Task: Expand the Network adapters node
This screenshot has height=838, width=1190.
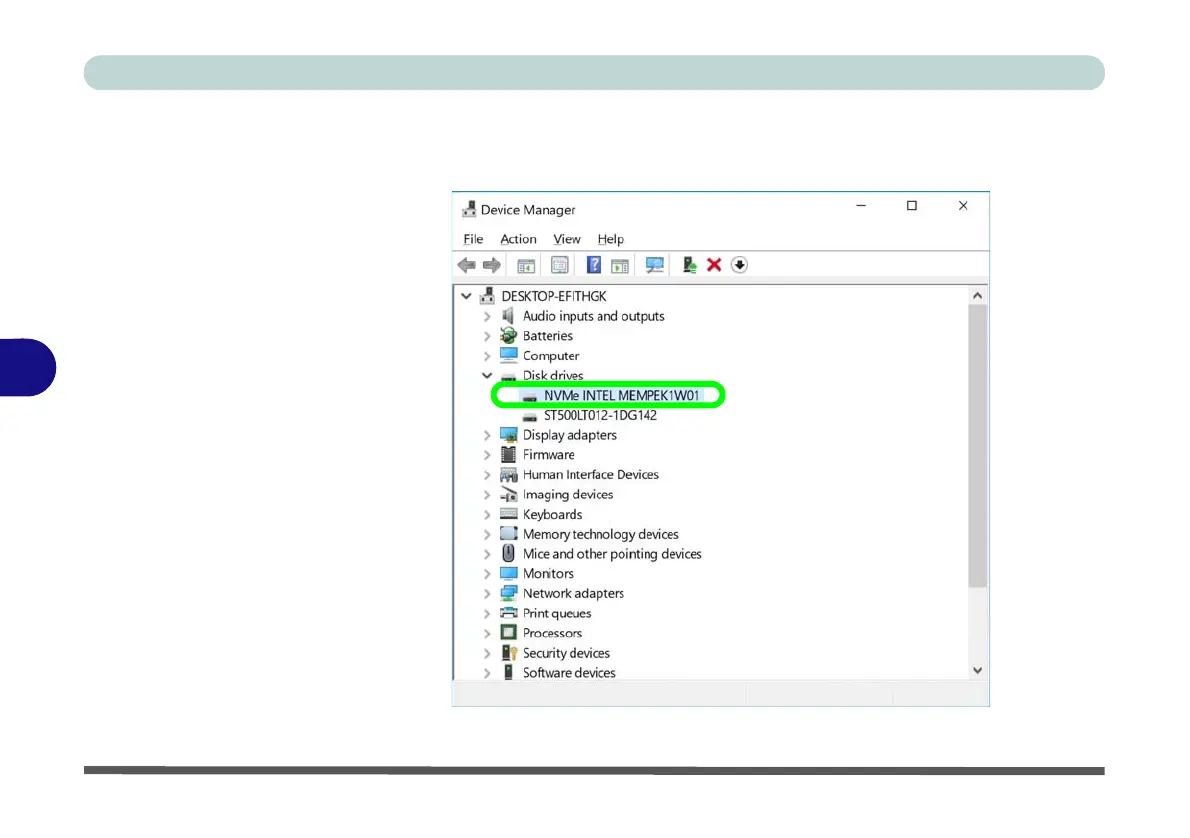Action: [487, 594]
